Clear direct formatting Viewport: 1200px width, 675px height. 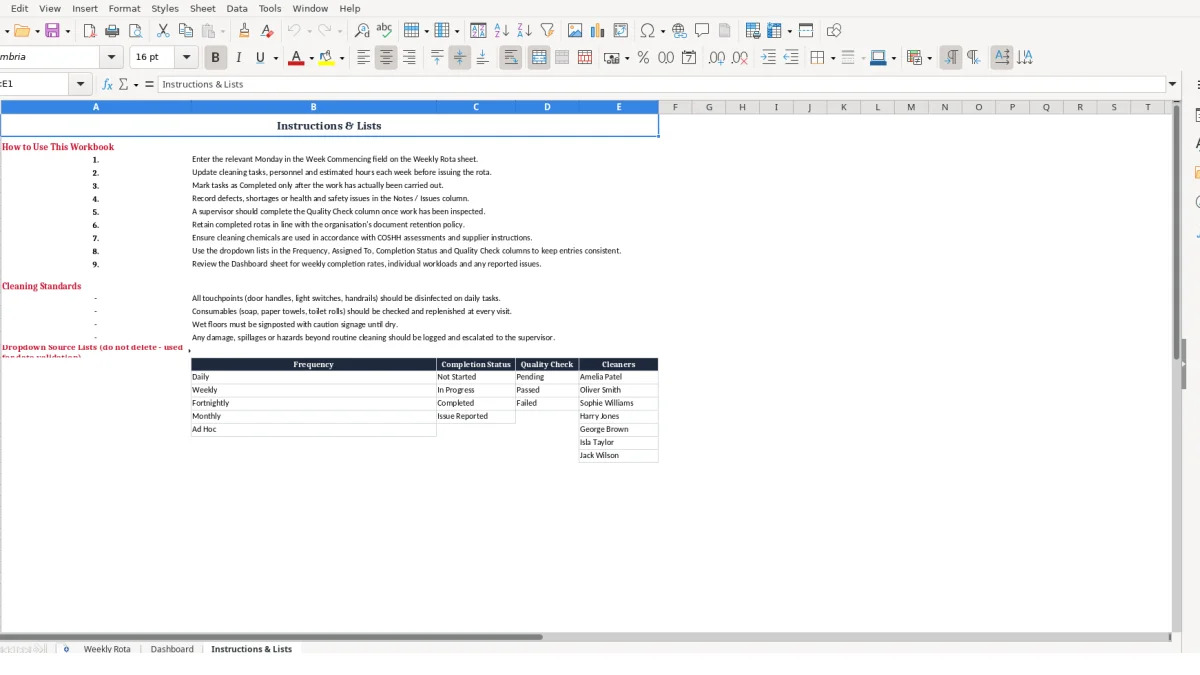pyautogui.click(x=267, y=31)
